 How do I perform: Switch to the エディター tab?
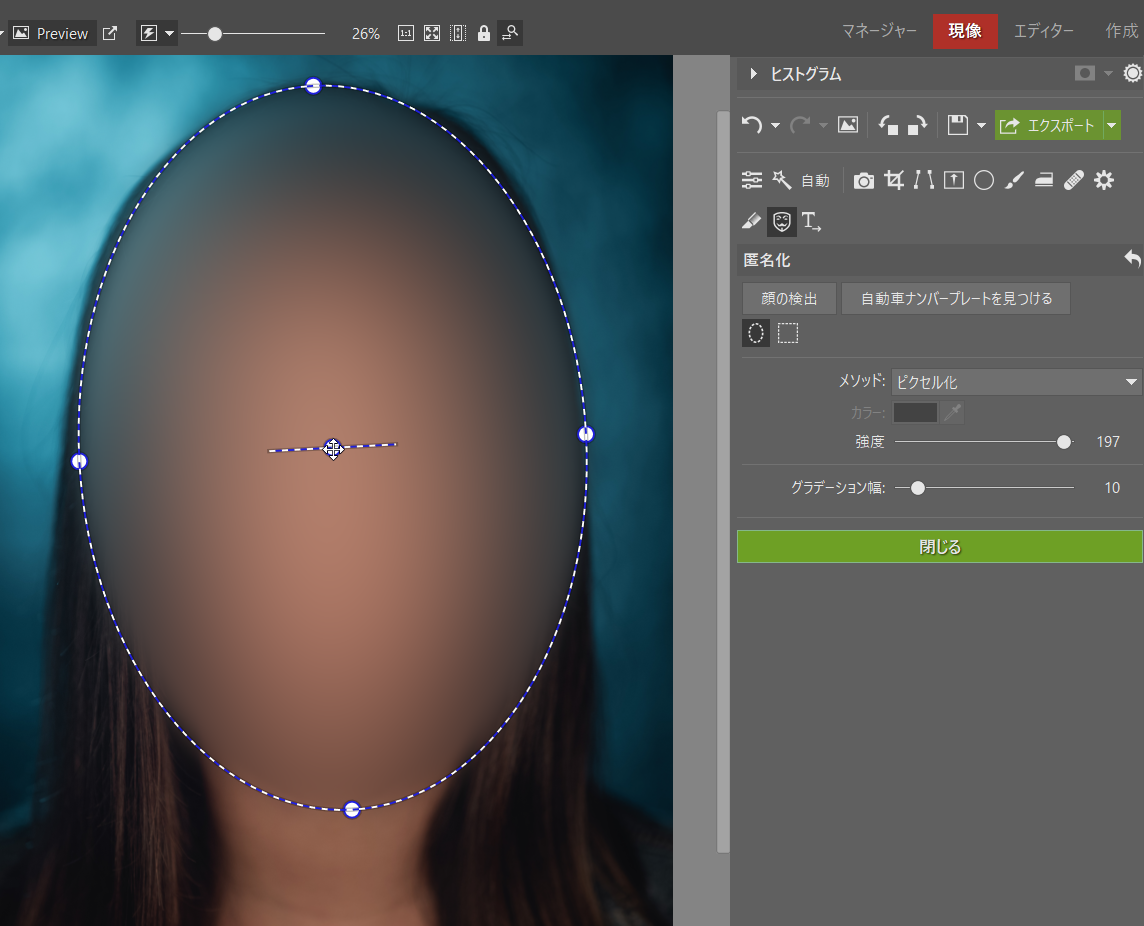[x=1043, y=31]
